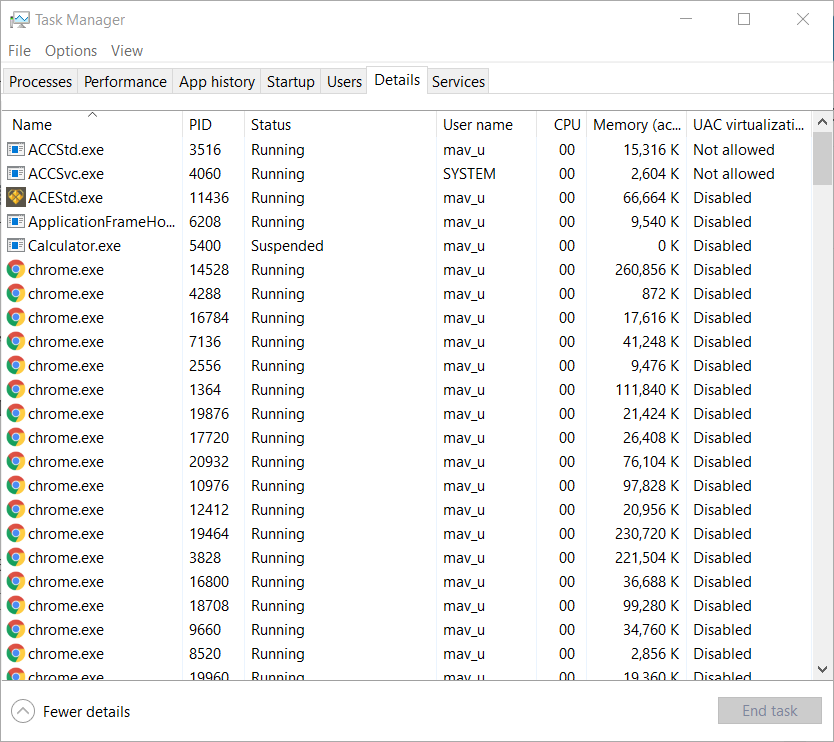Click Chrome icon for PID 19464

[x=16, y=533]
